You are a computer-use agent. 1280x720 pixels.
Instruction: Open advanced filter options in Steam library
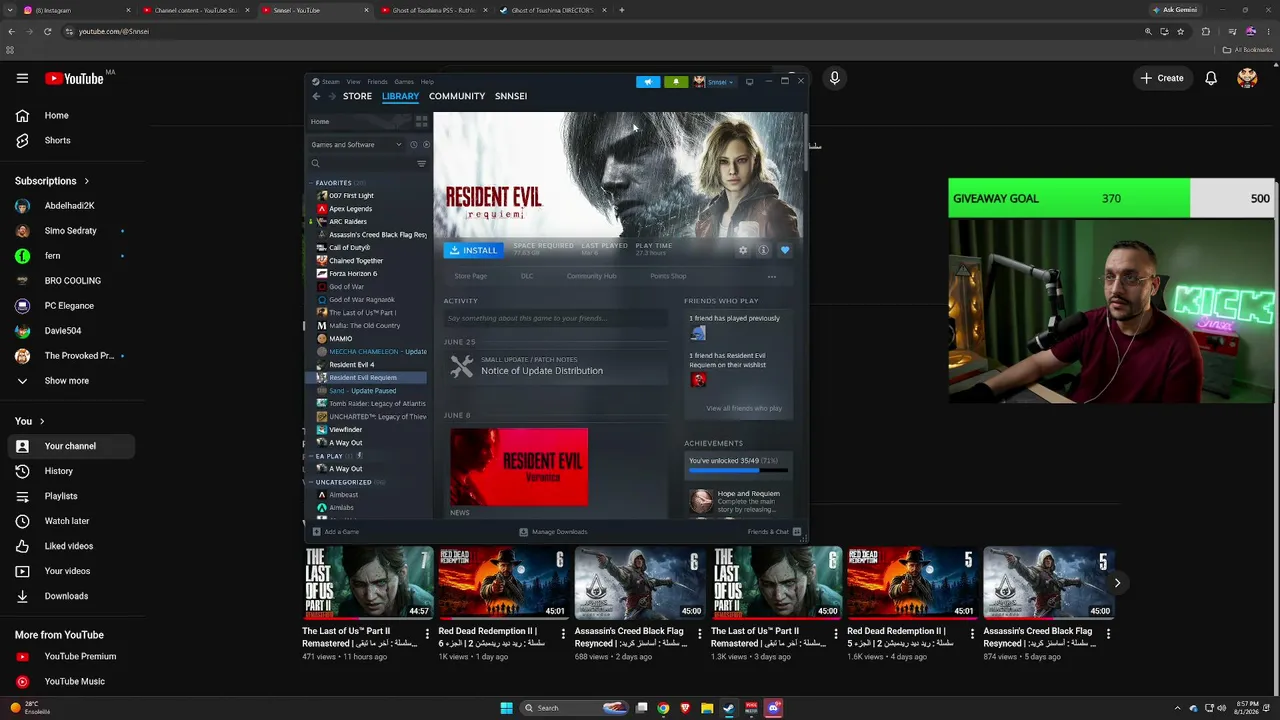point(421,164)
